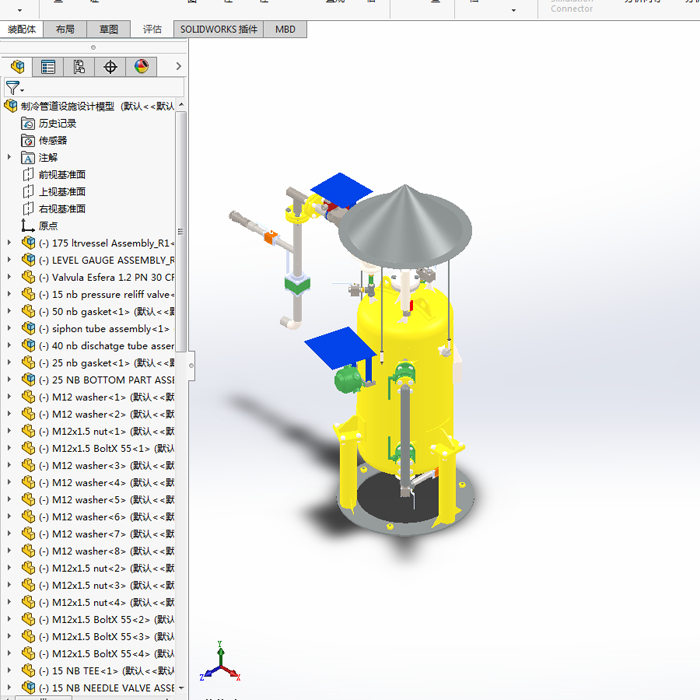The width and height of the screenshot is (700, 700).
Task: Click 15 NB NEEDLE VALVE assembly icon
Action: [x=28, y=688]
